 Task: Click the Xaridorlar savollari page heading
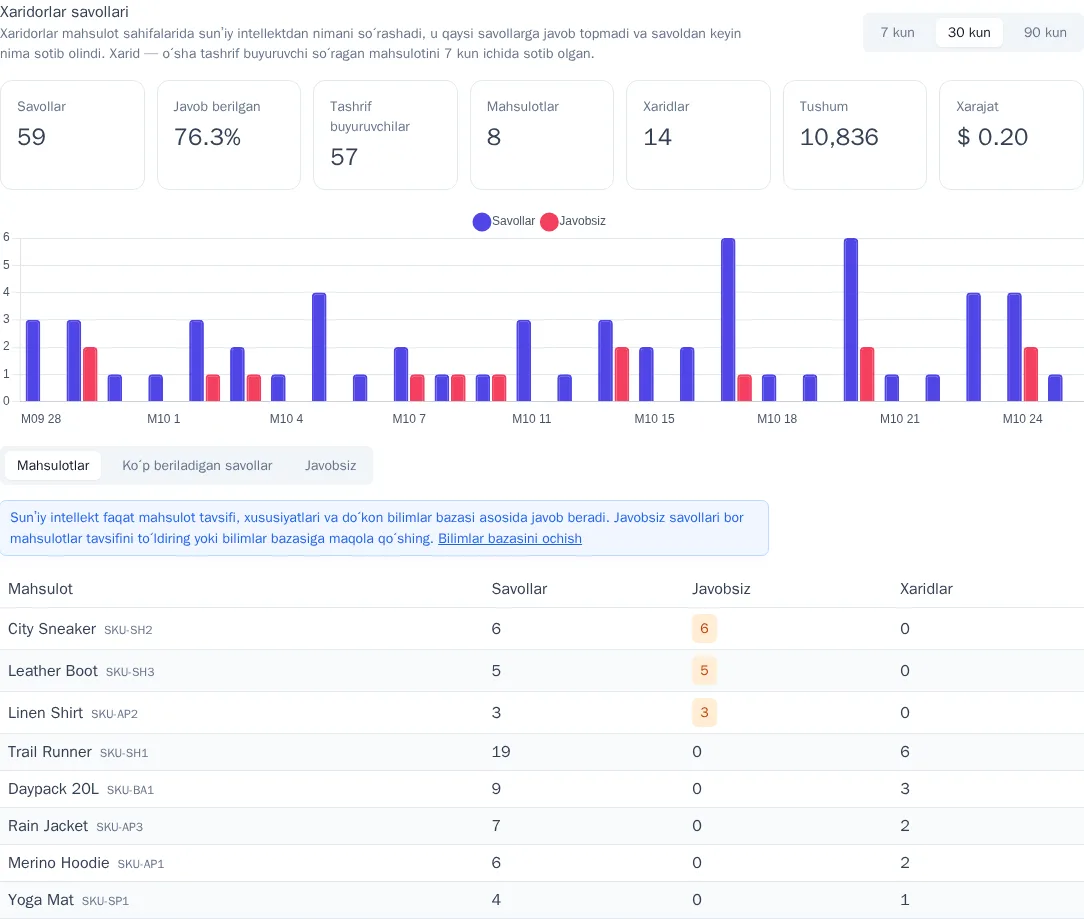coord(64,12)
